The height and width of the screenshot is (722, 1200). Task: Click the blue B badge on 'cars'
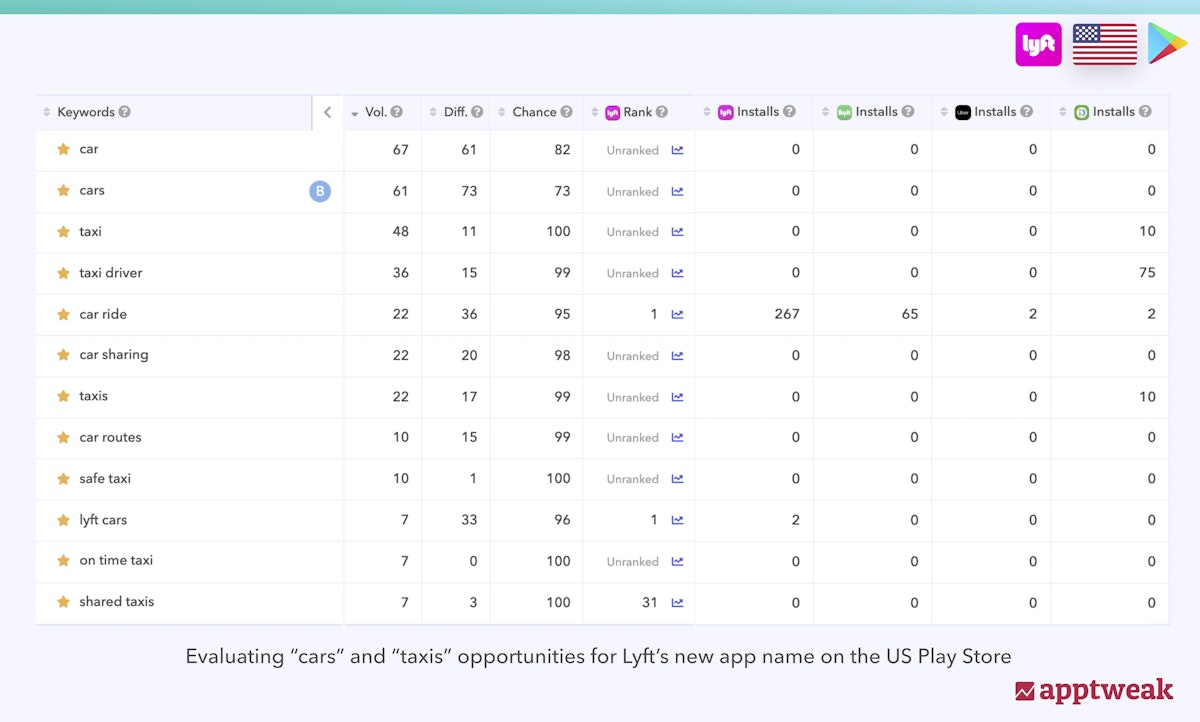click(319, 191)
